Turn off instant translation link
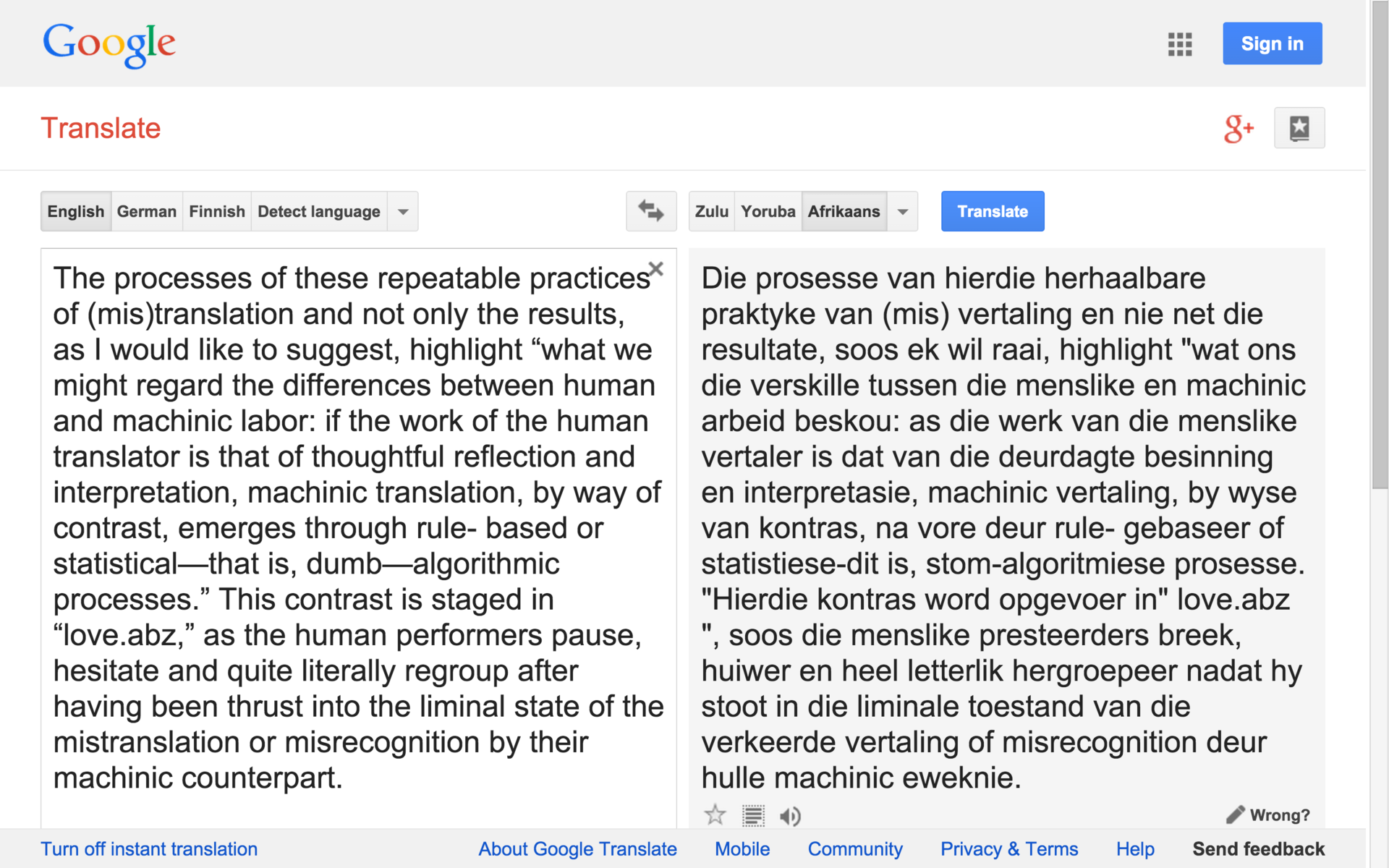The width and height of the screenshot is (1389, 868). [149, 848]
